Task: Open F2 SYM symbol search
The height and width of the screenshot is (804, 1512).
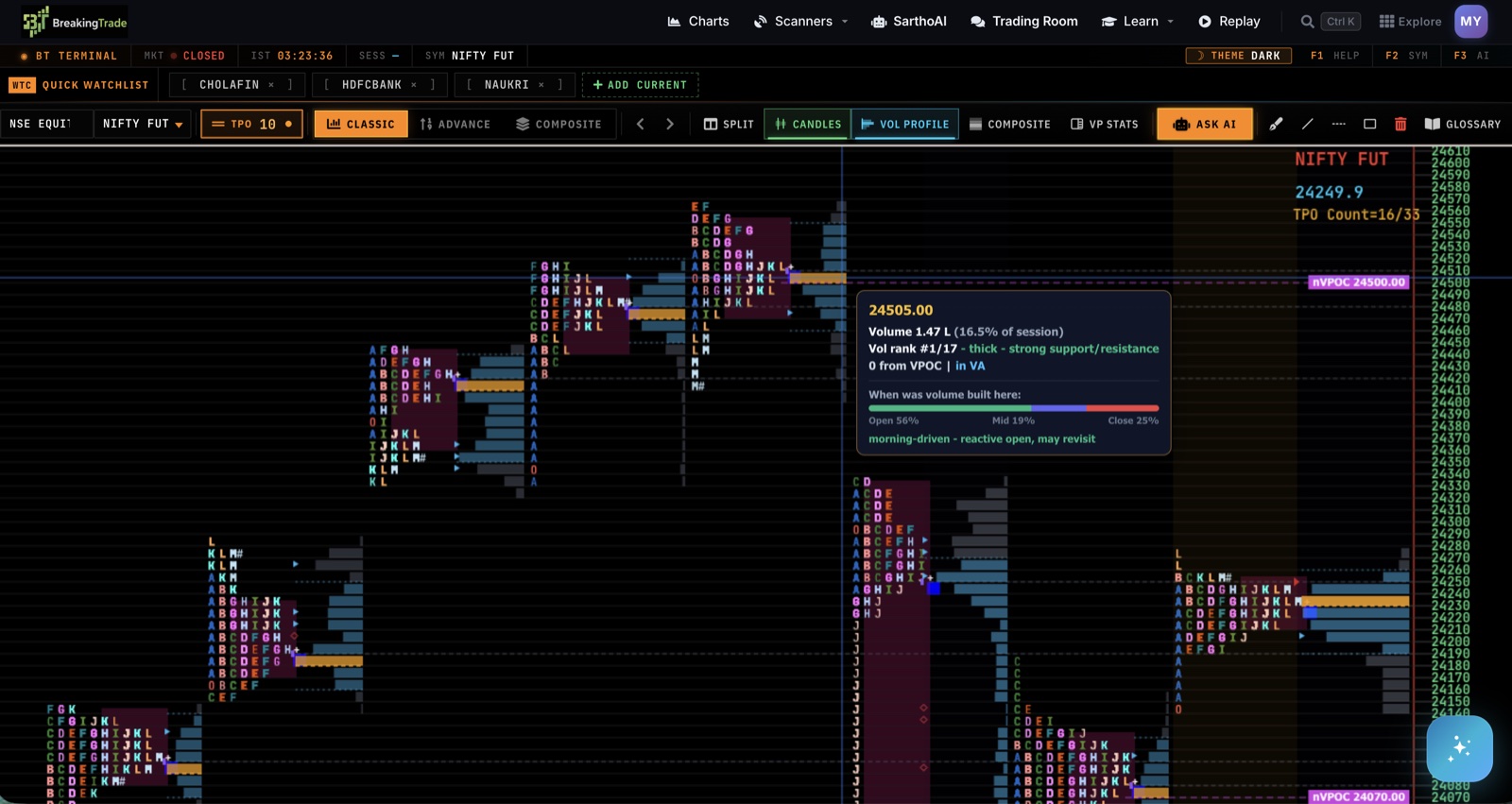Action: (x=1406, y=56)
